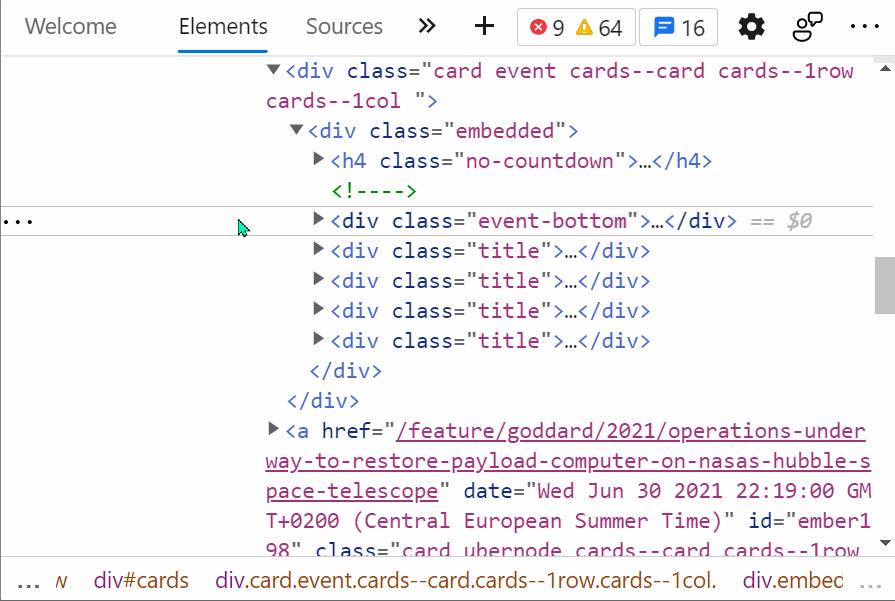The image size is (895, 601).
Task: Open the Sources tab
Action: [344, 27]
